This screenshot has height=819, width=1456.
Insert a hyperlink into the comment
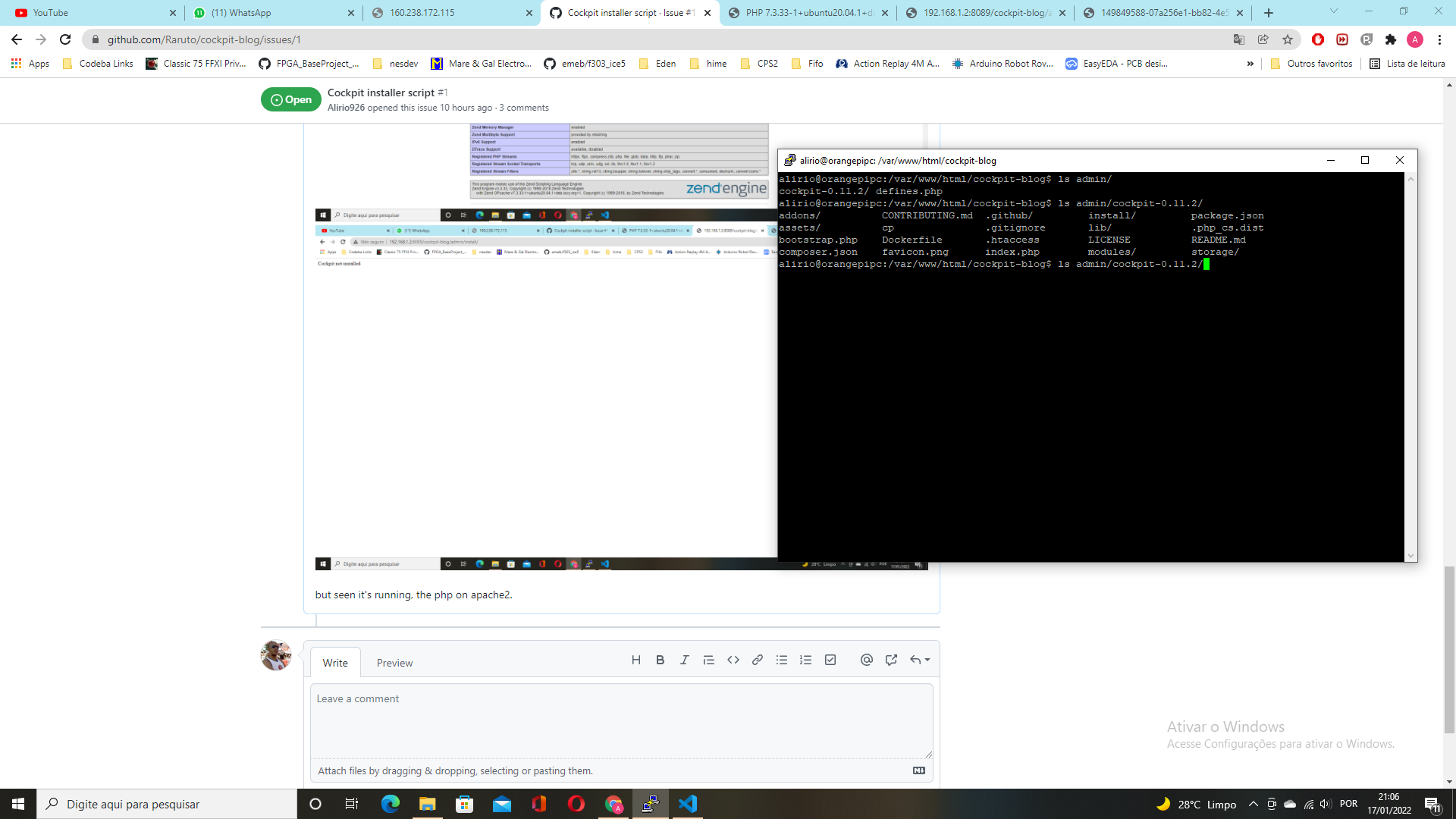pos(758,660)
